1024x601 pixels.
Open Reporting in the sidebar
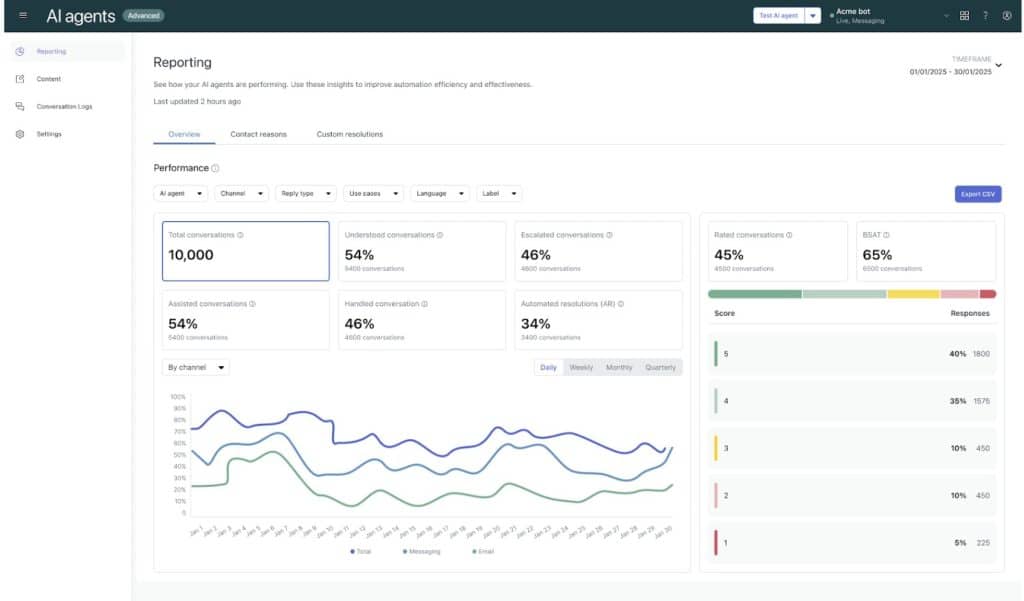pyautogui.click(x=68, y=51)
